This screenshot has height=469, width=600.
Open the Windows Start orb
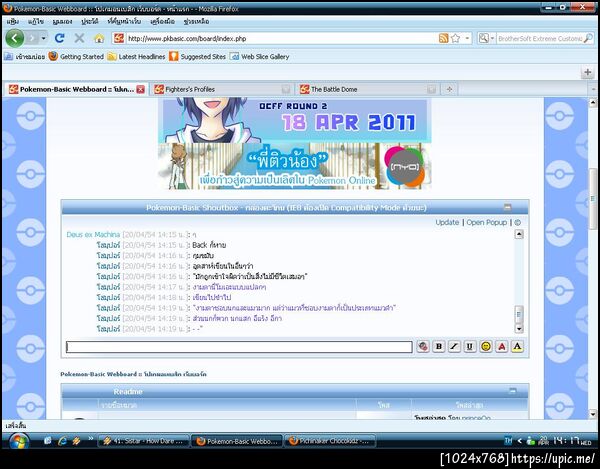coord(18,441)
